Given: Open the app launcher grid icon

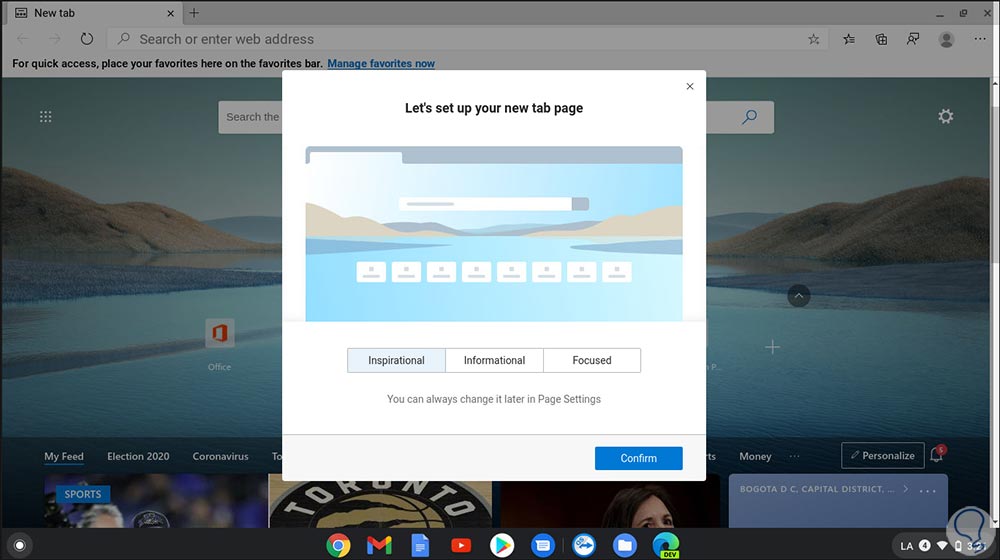Looking at the screenshot, I should (45, 117).
